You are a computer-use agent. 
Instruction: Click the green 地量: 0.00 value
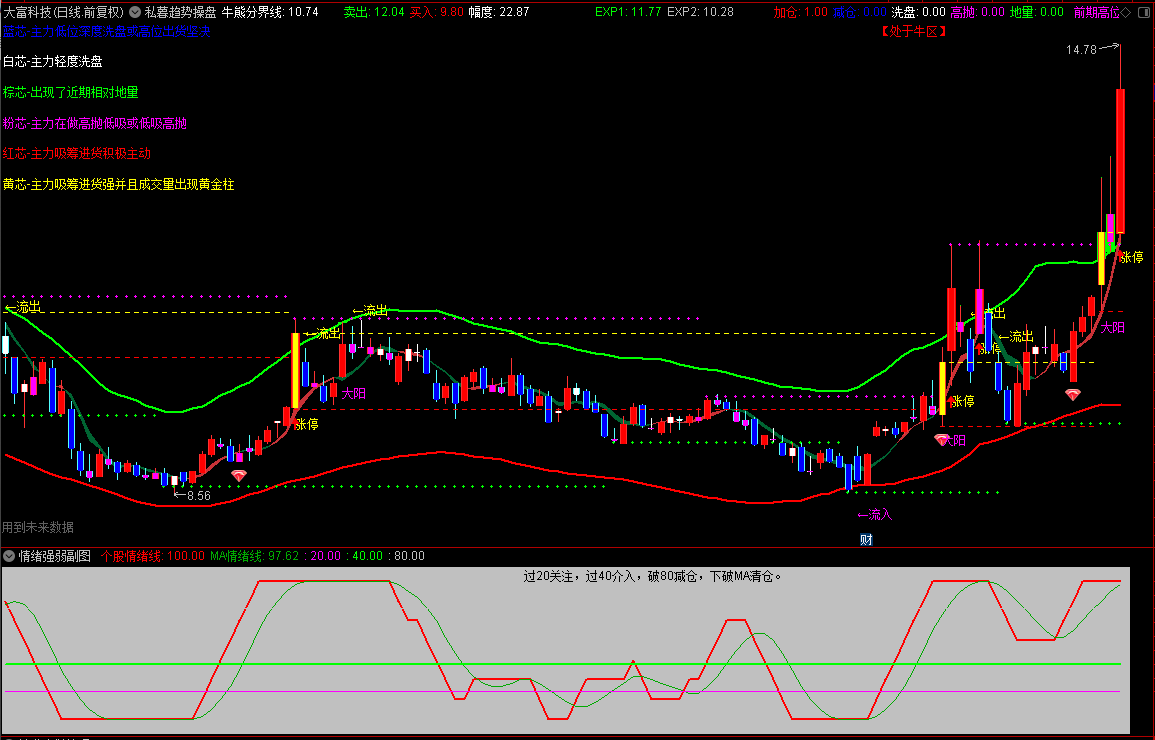pyautogui.click(x=1036, y=12)
